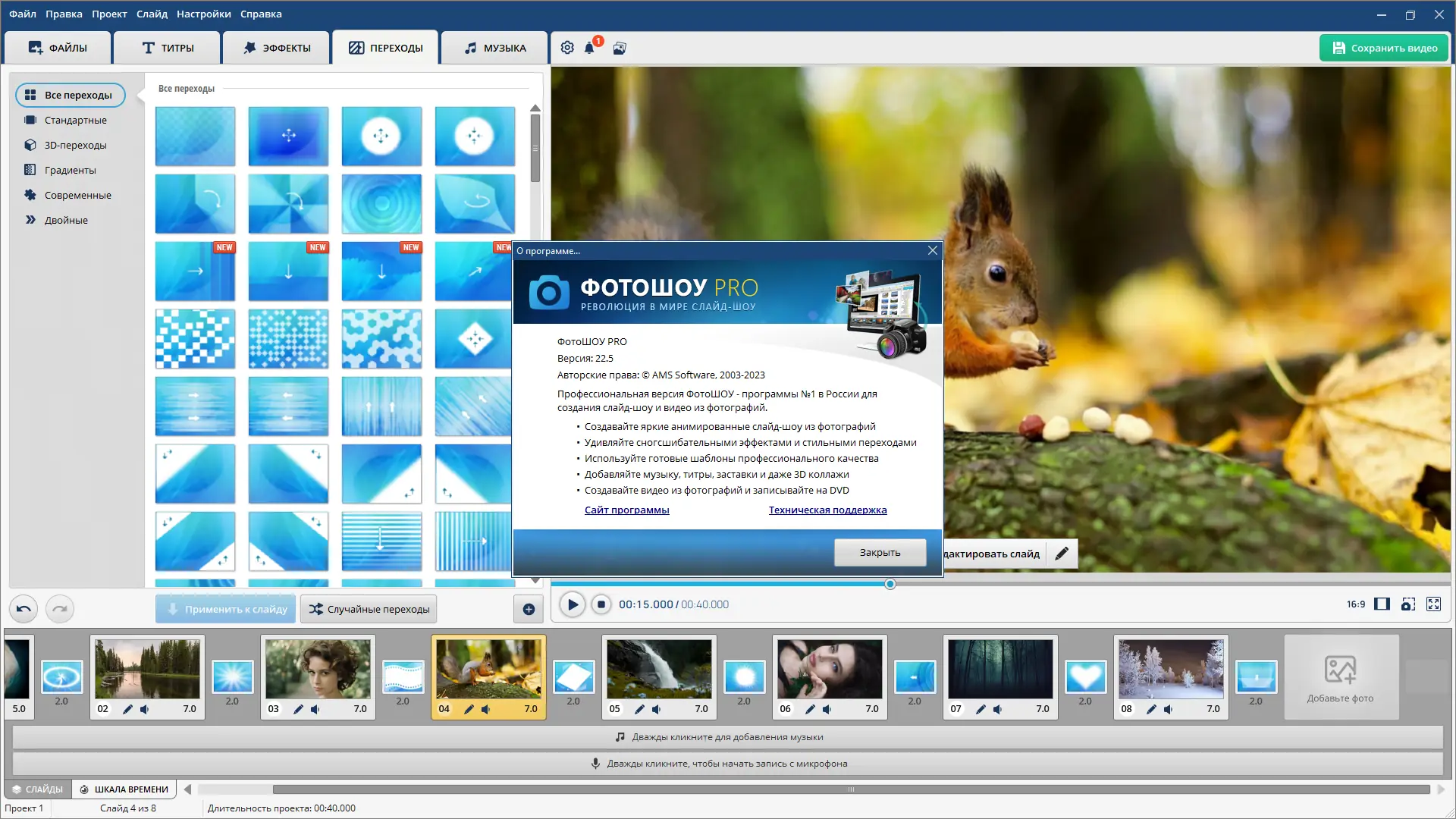
Task: Click the playback progress slider handle
Action: tap(890, 584)
